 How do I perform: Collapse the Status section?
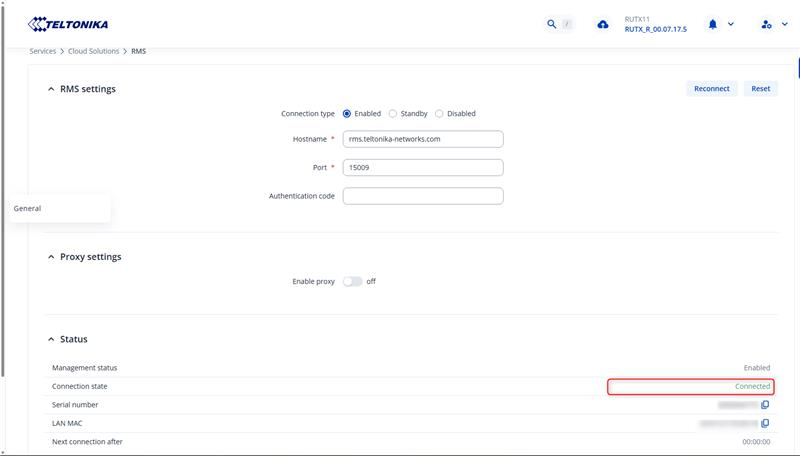coord(52,340)
